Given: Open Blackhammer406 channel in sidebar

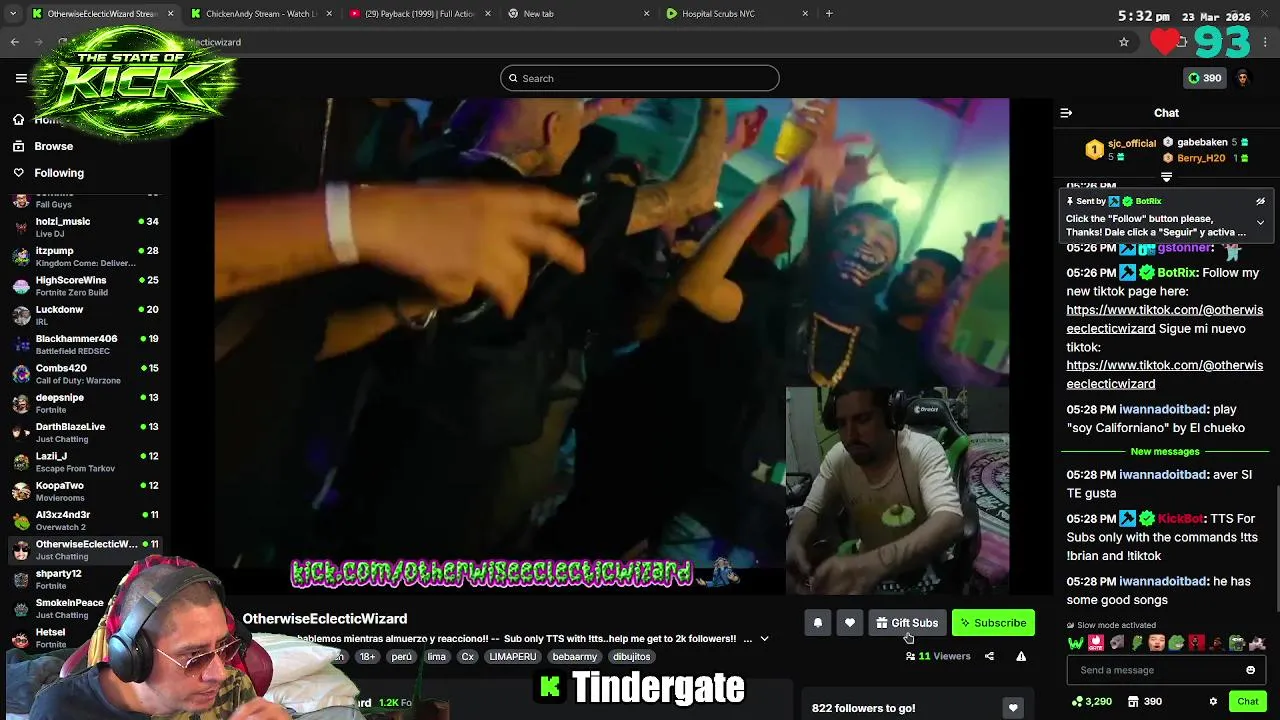Looking at the screenshot, I should click(x=84, y=344).
